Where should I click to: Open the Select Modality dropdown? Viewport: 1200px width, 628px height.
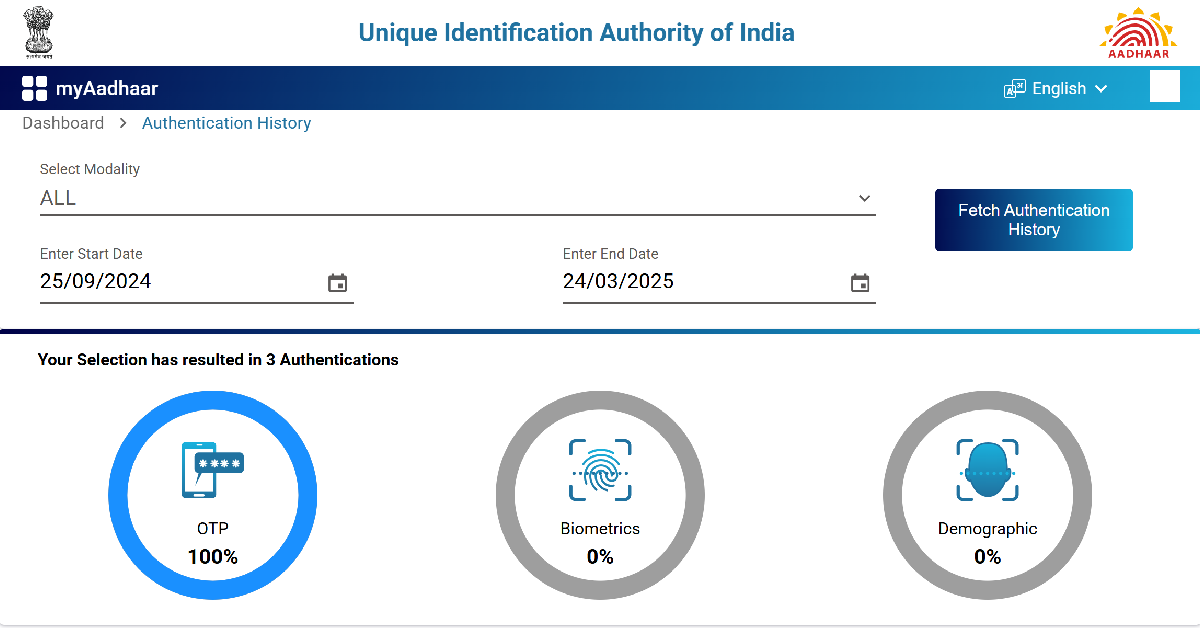(457, 198)
